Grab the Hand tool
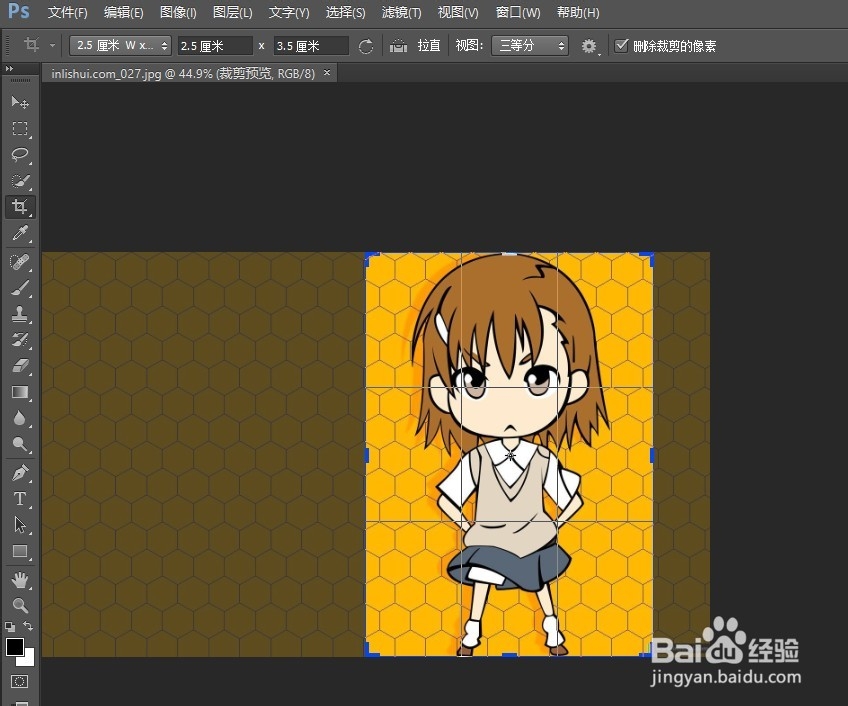Screen dimensions: 848x706 click(19, 579)
